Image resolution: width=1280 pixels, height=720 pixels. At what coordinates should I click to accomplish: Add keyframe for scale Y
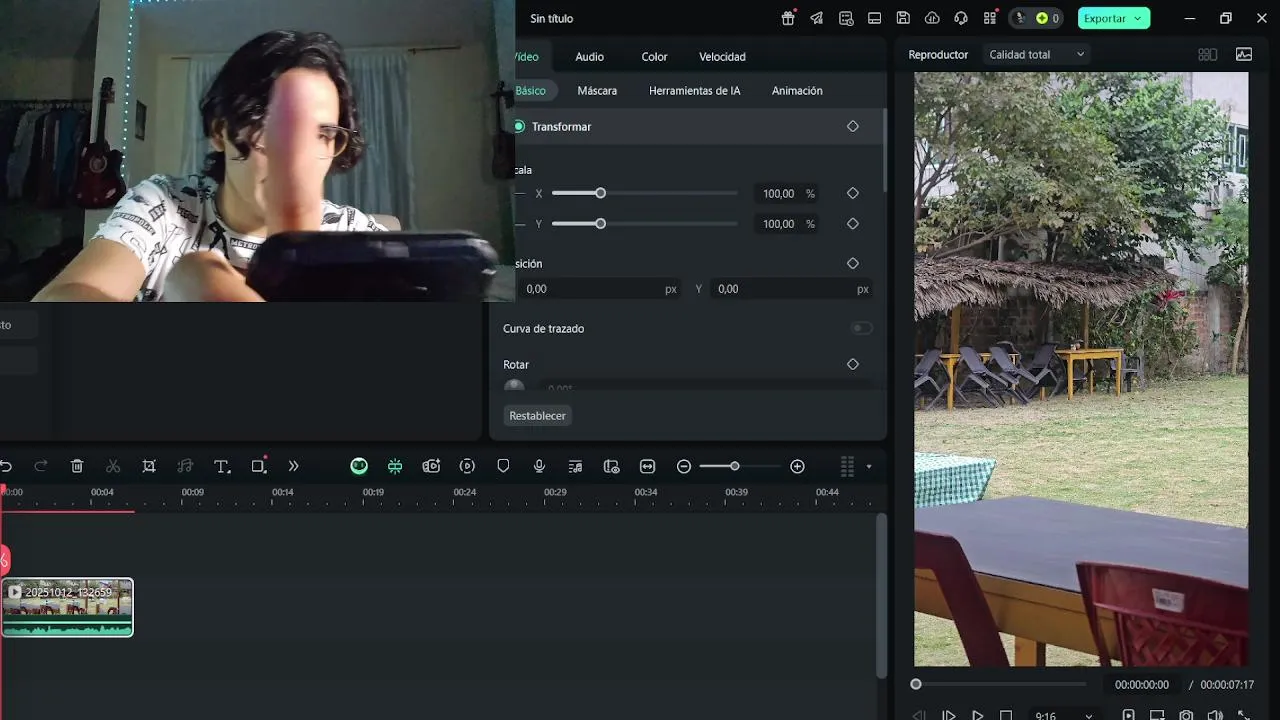click(x=853, y=224)
